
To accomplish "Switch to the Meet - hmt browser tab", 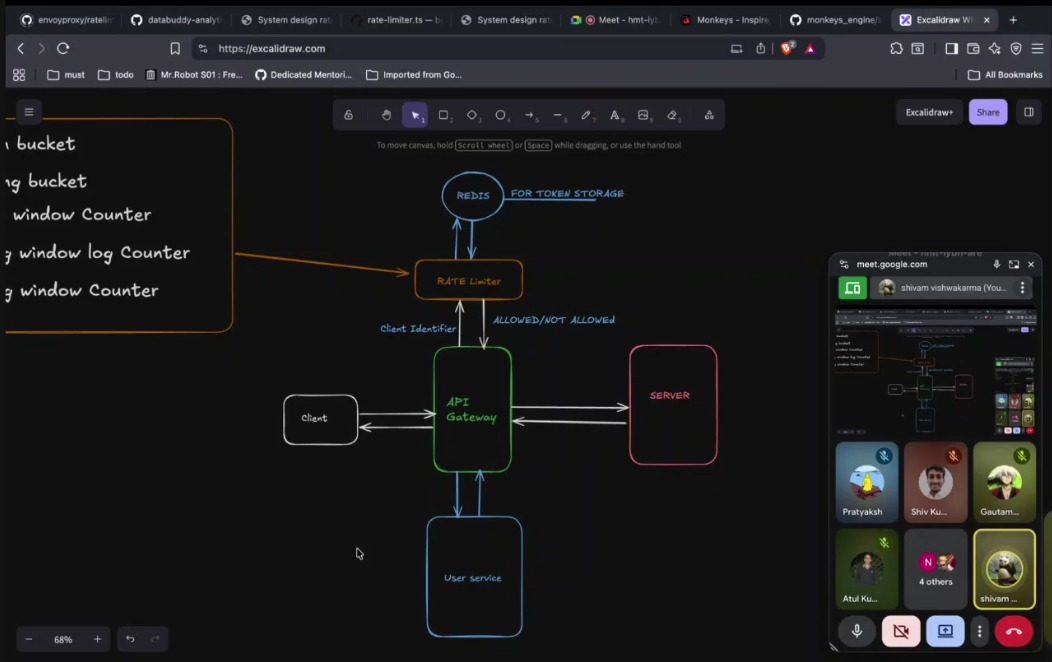I will (615, 20).
